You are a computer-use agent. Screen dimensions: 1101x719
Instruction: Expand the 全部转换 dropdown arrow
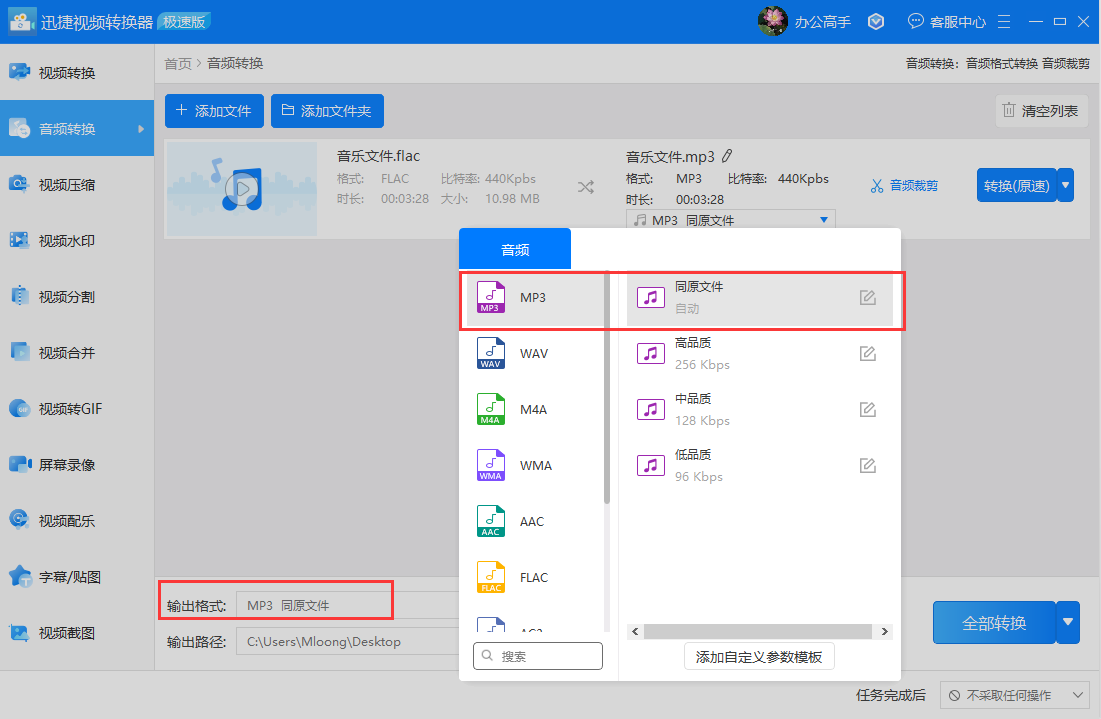click(x=1067, y=622)
